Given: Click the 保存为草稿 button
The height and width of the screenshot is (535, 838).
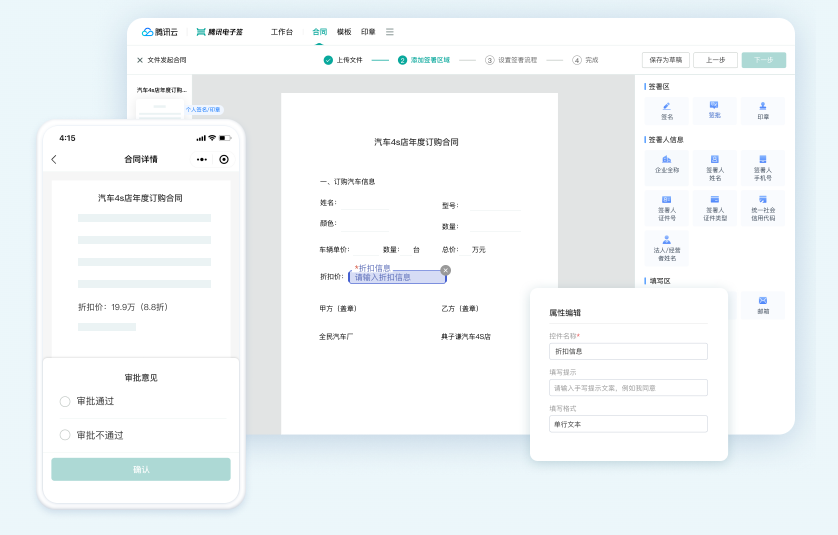Looking at the screenshot, I should point(662,60).
